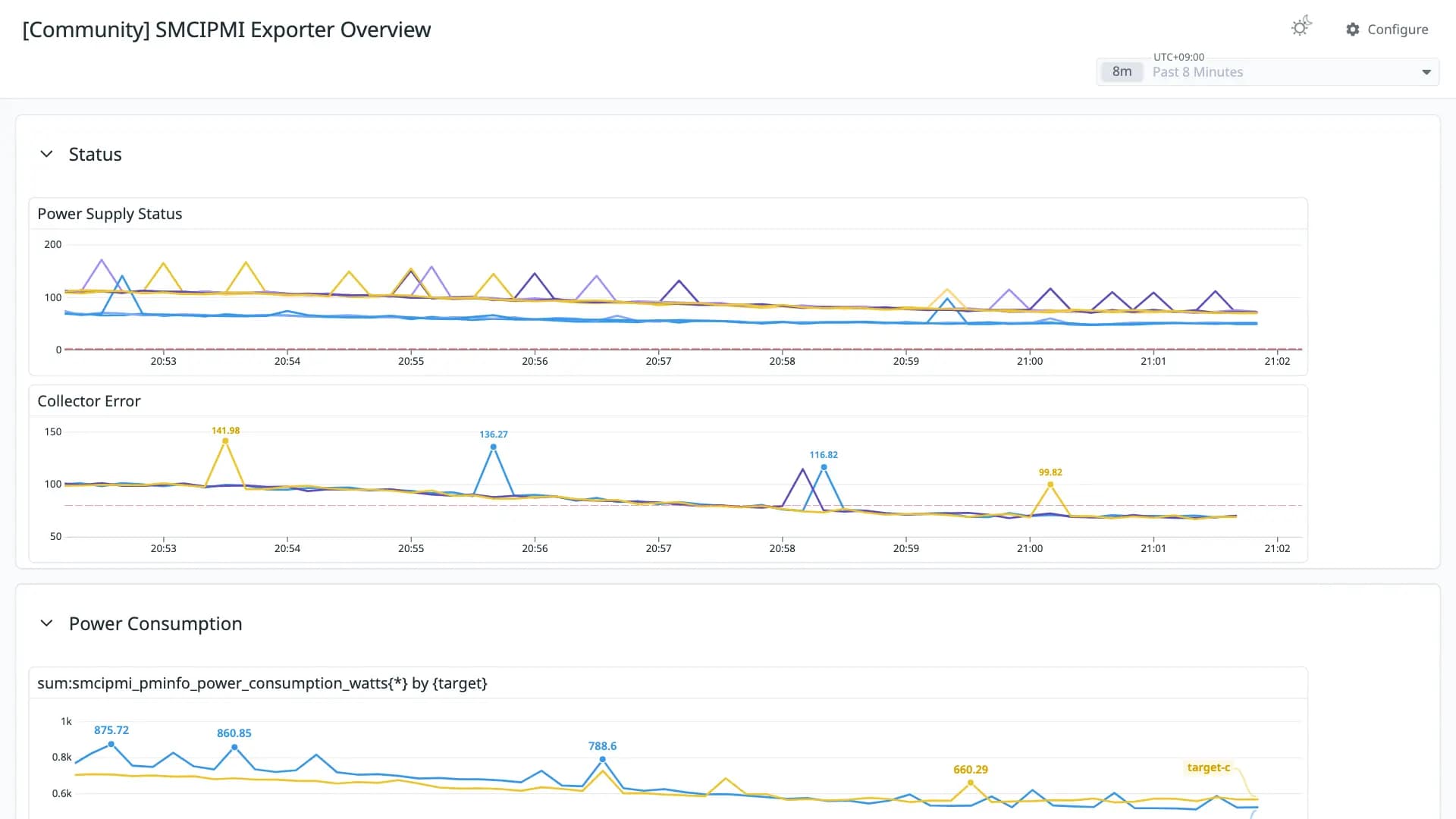This screenshot has width=1456, height=819.
Task: Click the 116.82 peak data point
Action: click(x=824, y=467)
